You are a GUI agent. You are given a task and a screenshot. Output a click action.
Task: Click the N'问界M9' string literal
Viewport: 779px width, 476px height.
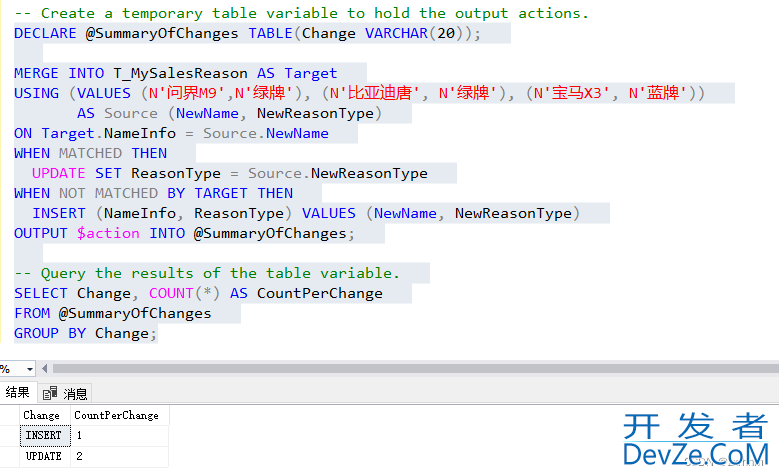(187, 93)
